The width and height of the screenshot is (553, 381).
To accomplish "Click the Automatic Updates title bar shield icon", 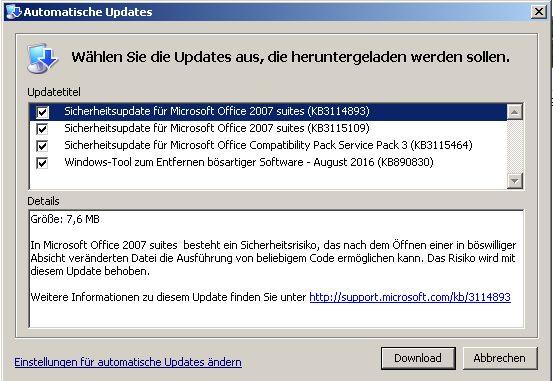I will point(14,12).
